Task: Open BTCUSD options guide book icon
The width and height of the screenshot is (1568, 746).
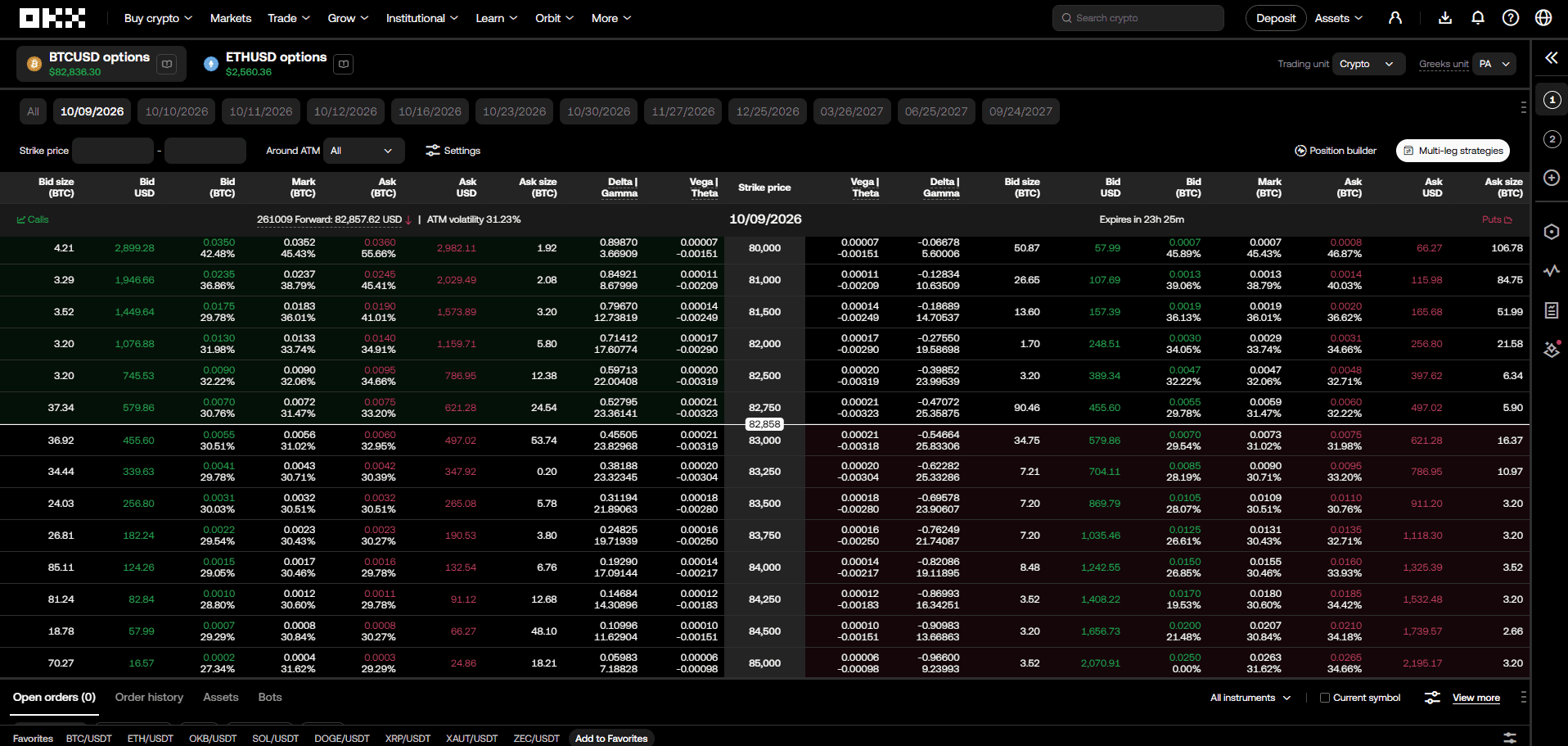Action: 167,64
